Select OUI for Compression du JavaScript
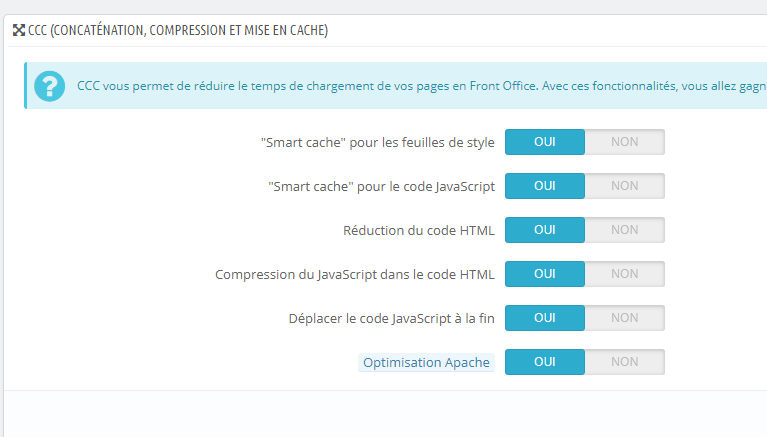This screenshot has width=767, height=437. coord(545,274)
